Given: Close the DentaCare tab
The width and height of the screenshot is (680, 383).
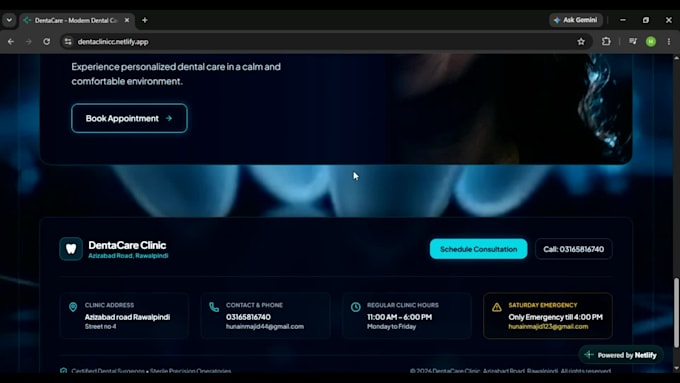Looking at the screenshot, I should point(127,20).
